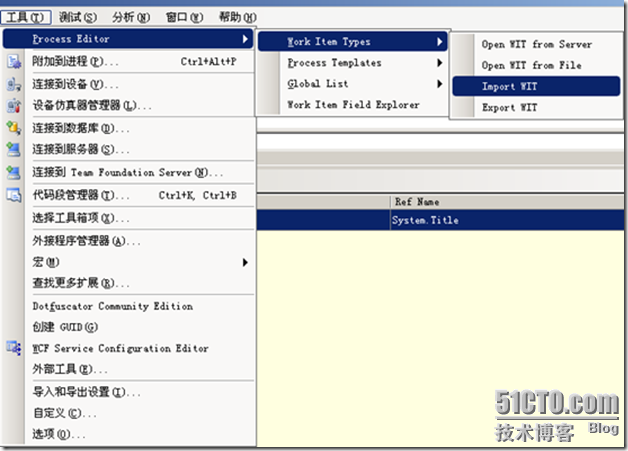The width and height of the screenshot is (628, 451).
Task: Open the 窗口(W) menu
Action: pos(184,17)
